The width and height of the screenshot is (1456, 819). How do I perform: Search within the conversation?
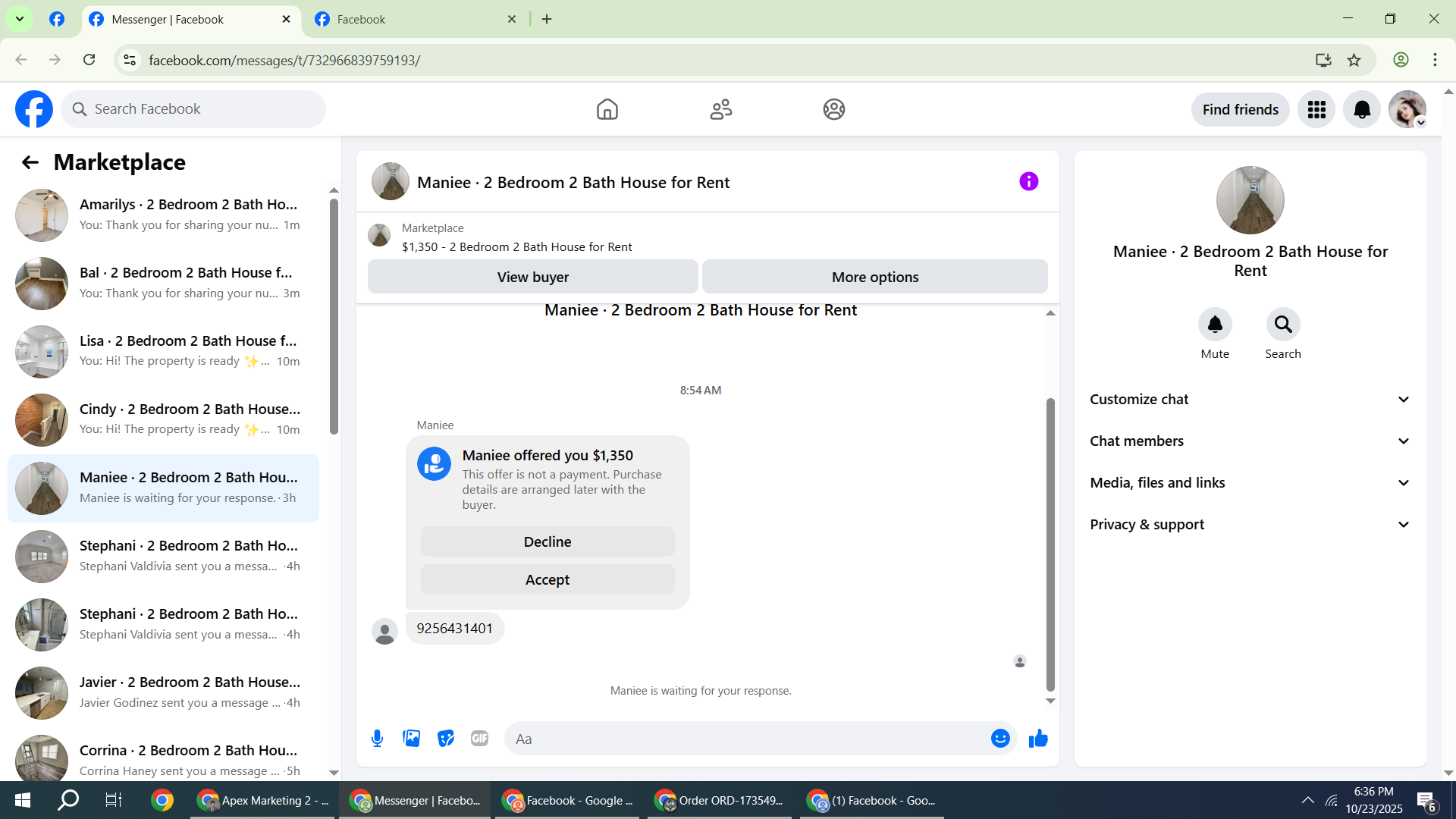[x=1282, y=325]
